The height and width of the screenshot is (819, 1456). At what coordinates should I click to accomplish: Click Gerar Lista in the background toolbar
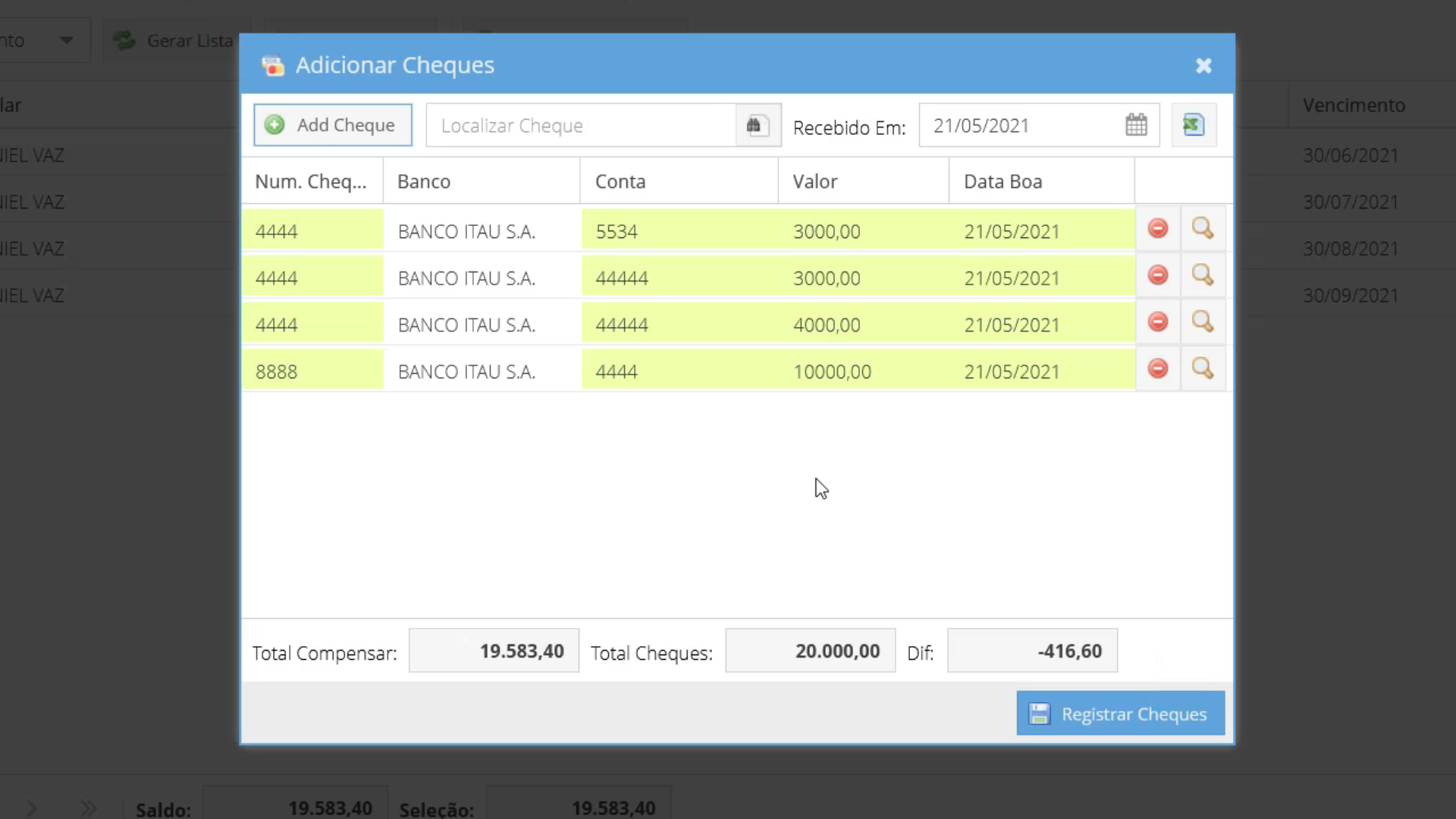[173, 40]
